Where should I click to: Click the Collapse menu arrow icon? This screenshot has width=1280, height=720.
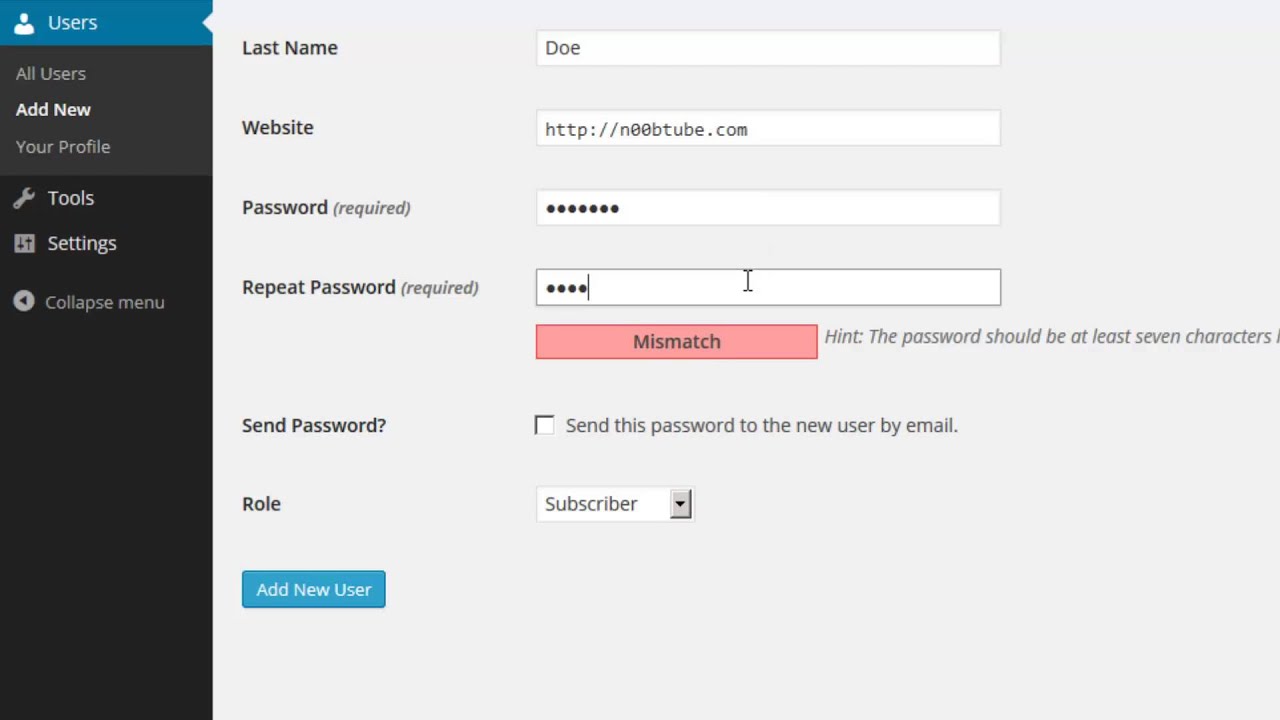(x=24, y=302)
